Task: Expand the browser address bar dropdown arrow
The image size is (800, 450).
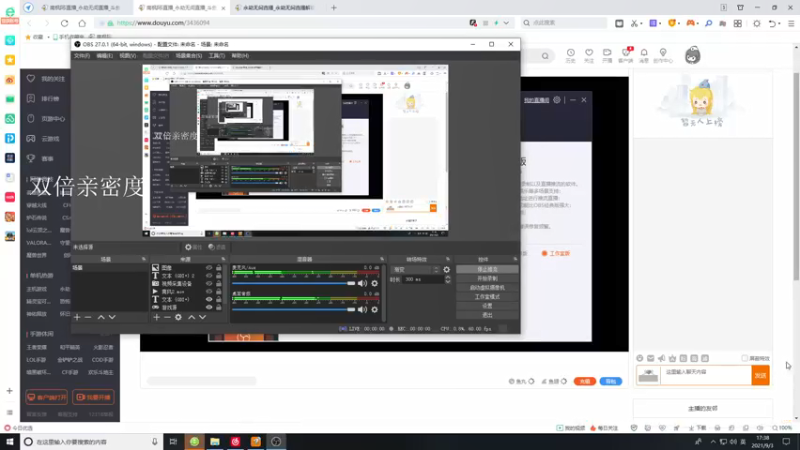Action: coord(506,23)
